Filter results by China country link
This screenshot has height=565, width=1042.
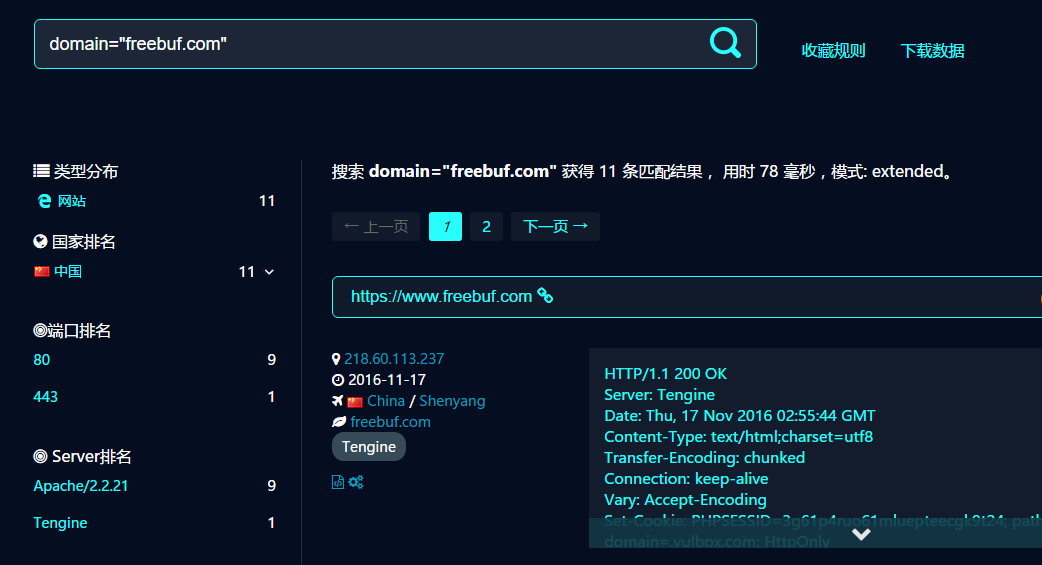(386, 401)
